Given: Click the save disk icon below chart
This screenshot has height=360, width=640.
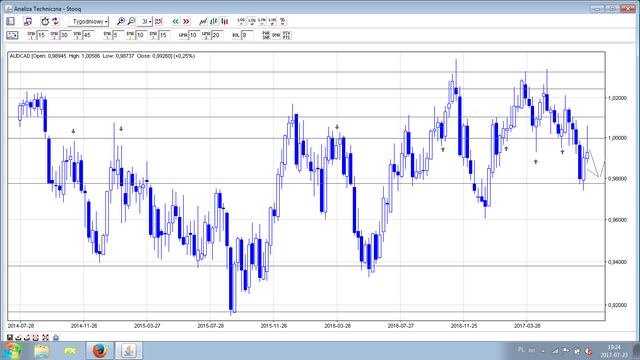Looking at the screenshot, I should coord(10,337).
